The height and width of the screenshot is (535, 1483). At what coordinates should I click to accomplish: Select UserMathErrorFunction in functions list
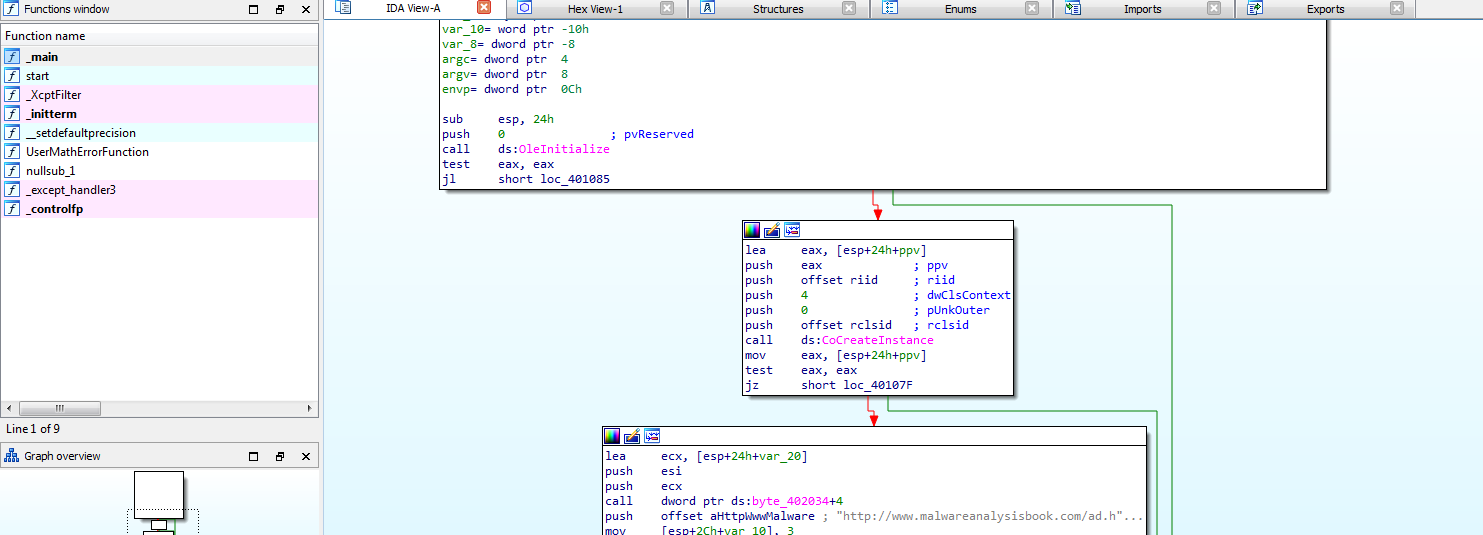coord(160,152)
